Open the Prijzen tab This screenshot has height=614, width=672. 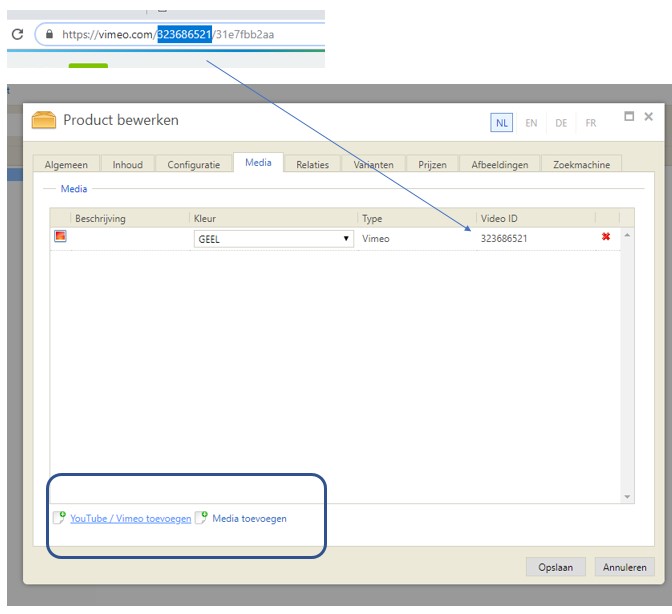(432, 165)
